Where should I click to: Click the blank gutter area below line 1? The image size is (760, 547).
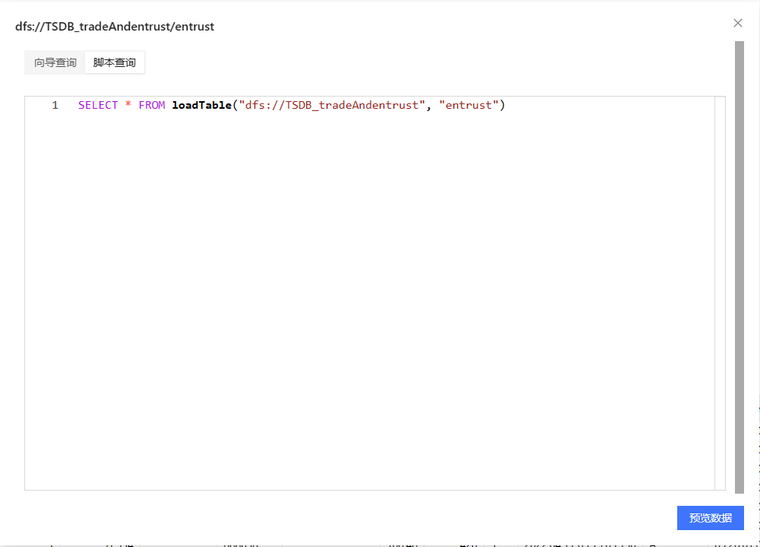coord(50,300)
